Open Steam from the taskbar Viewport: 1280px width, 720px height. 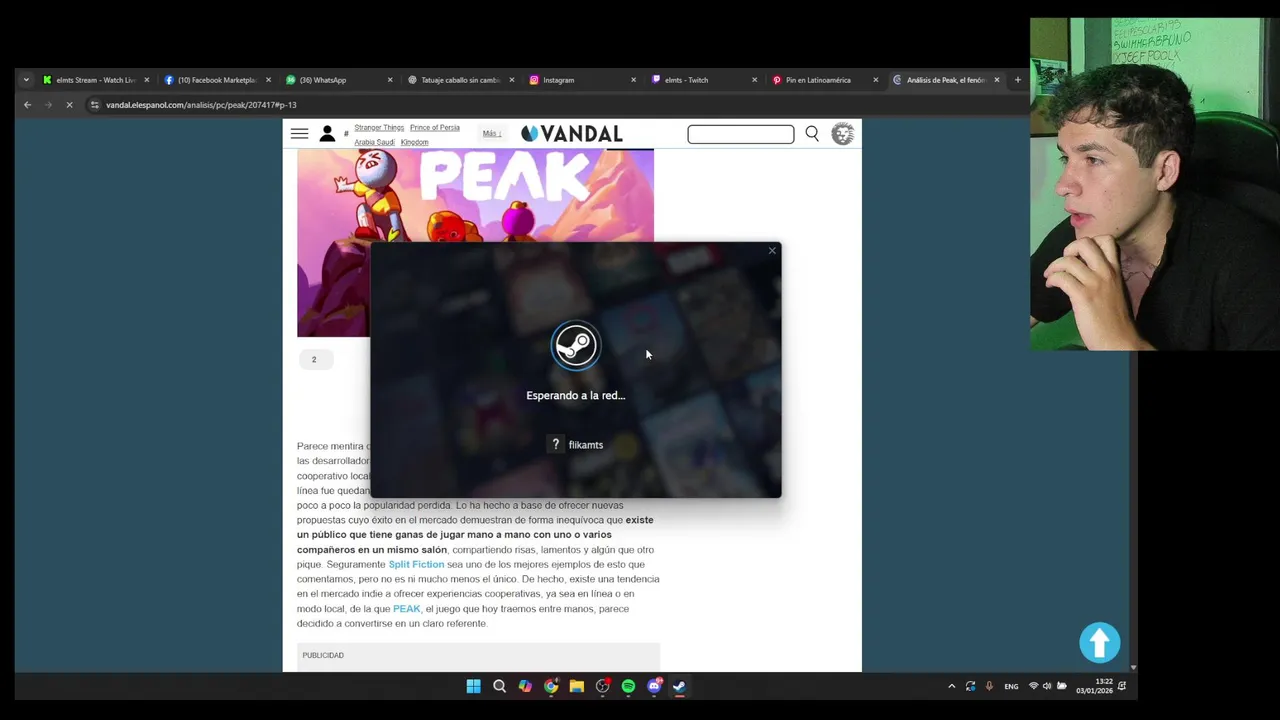click(679, 686)
